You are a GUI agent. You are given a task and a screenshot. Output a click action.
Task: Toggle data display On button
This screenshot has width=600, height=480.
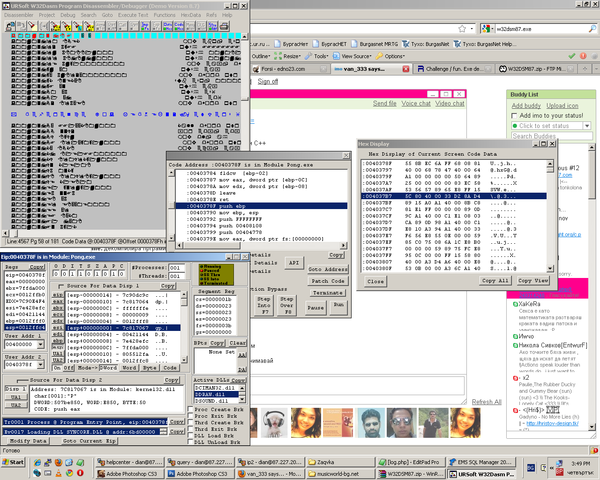point(57,367)
